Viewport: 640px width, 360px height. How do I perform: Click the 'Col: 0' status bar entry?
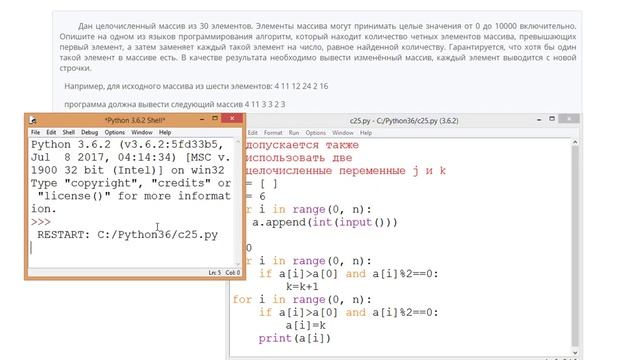(x=233, y=272)
